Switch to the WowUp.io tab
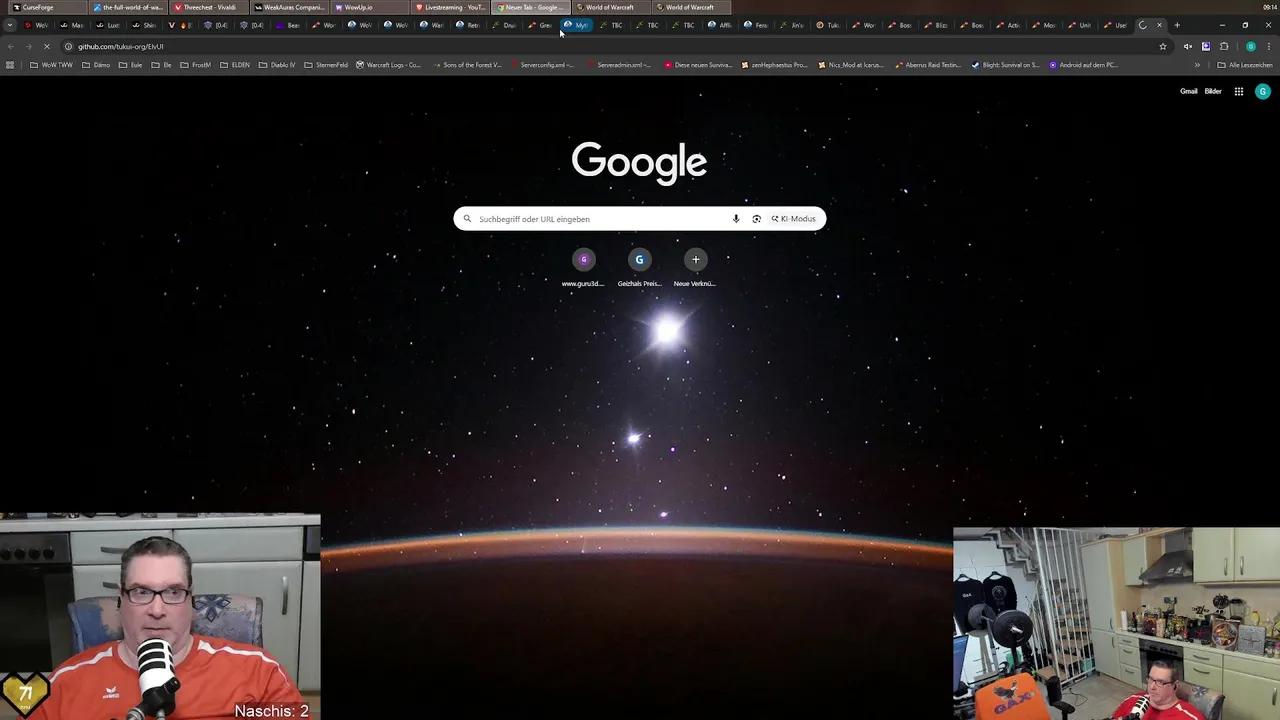The height and width of the screenshot is (720, 1280). 358,7
